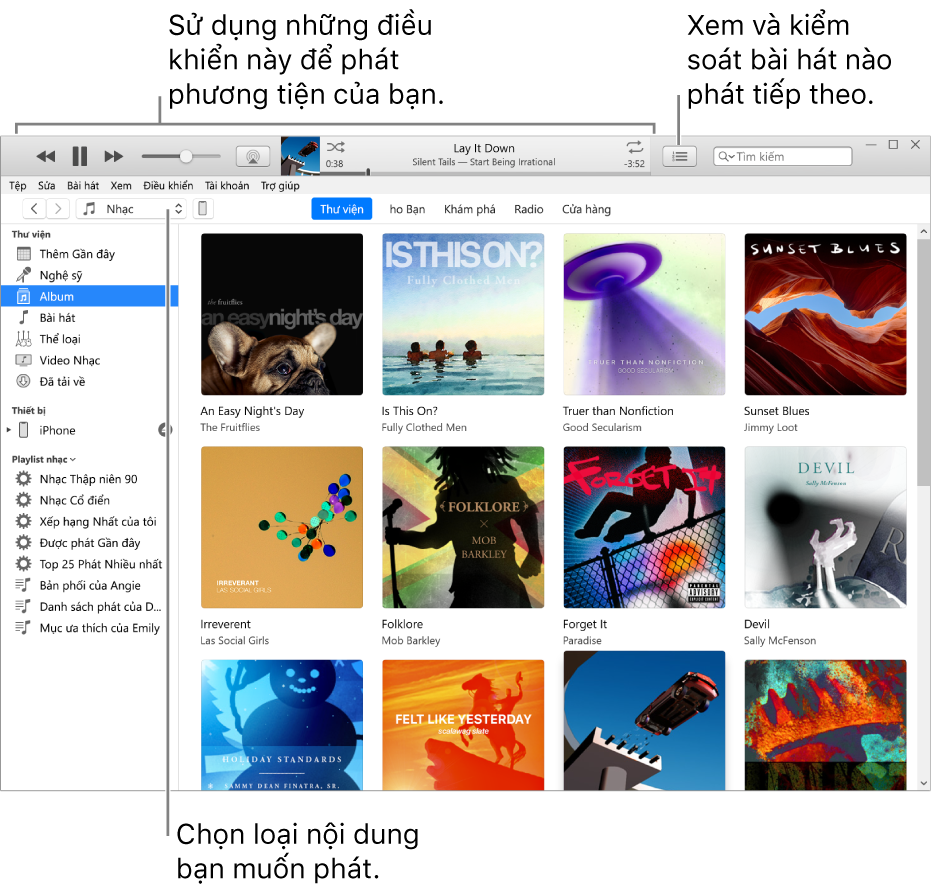Open Irreverent album cover
The width and height of the screenshot is (931, 891).
(281, 527)
